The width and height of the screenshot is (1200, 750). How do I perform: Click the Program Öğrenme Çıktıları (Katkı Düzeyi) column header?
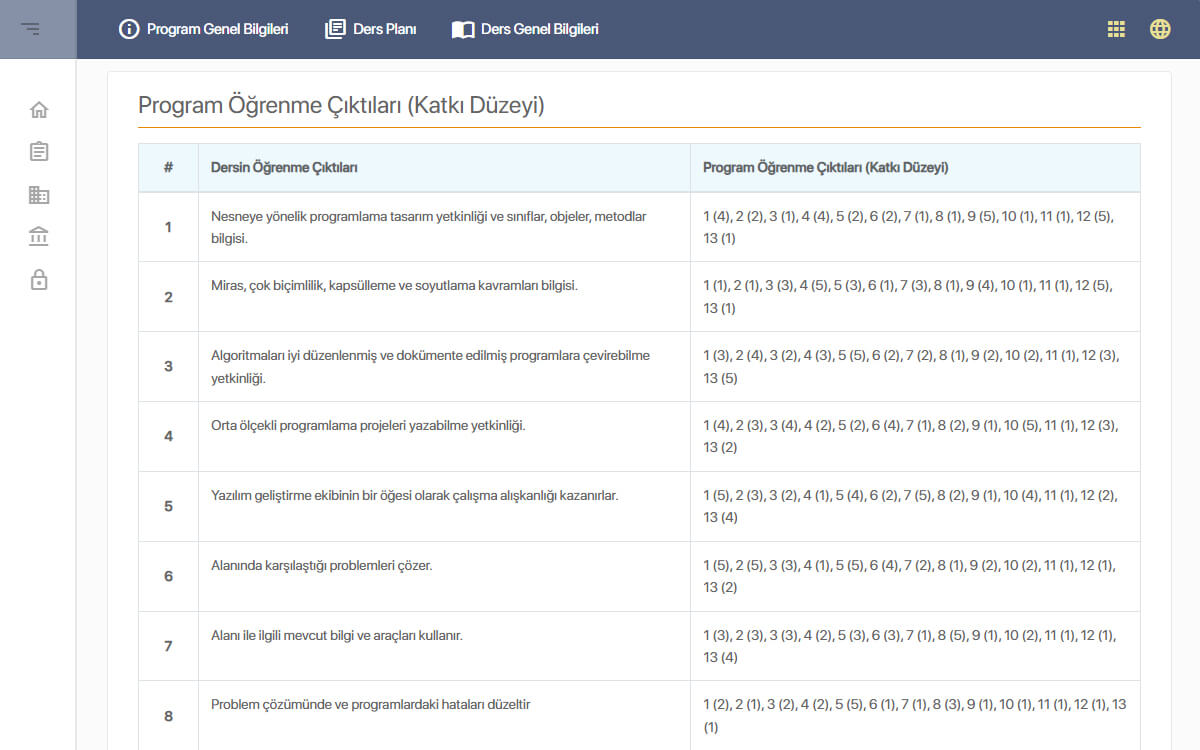[x=826, y=168]
